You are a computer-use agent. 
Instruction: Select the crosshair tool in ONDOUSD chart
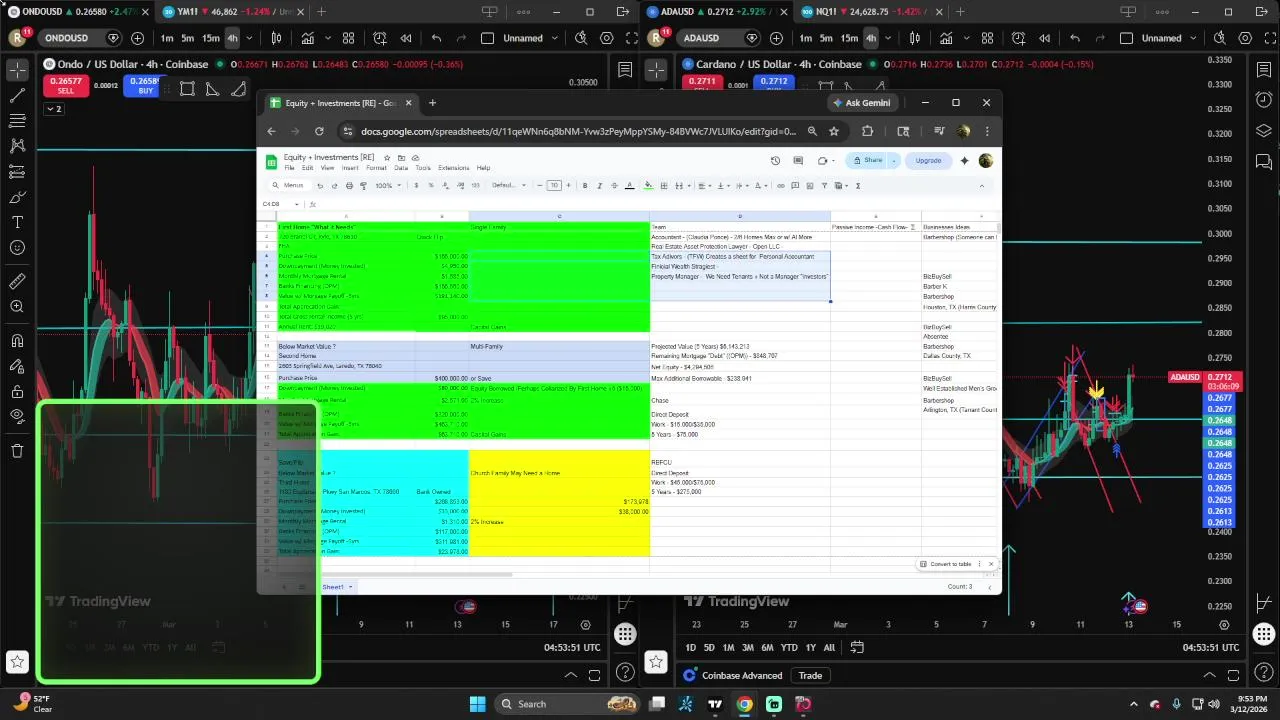click(x=17, y=70)
